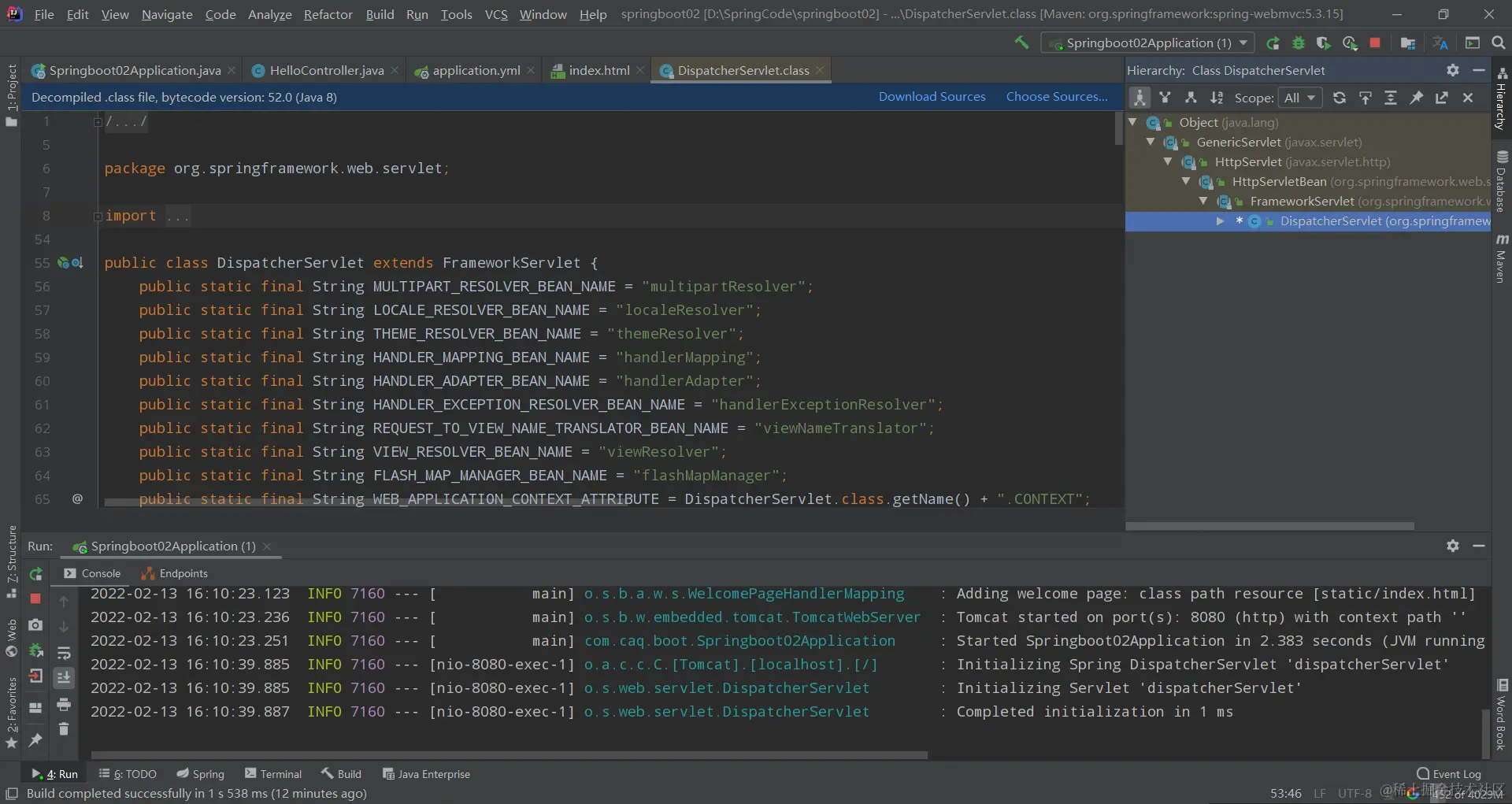Restore layout in the Run panel
The height and width of the screenshot is (804, 1512).
[35, 707]
